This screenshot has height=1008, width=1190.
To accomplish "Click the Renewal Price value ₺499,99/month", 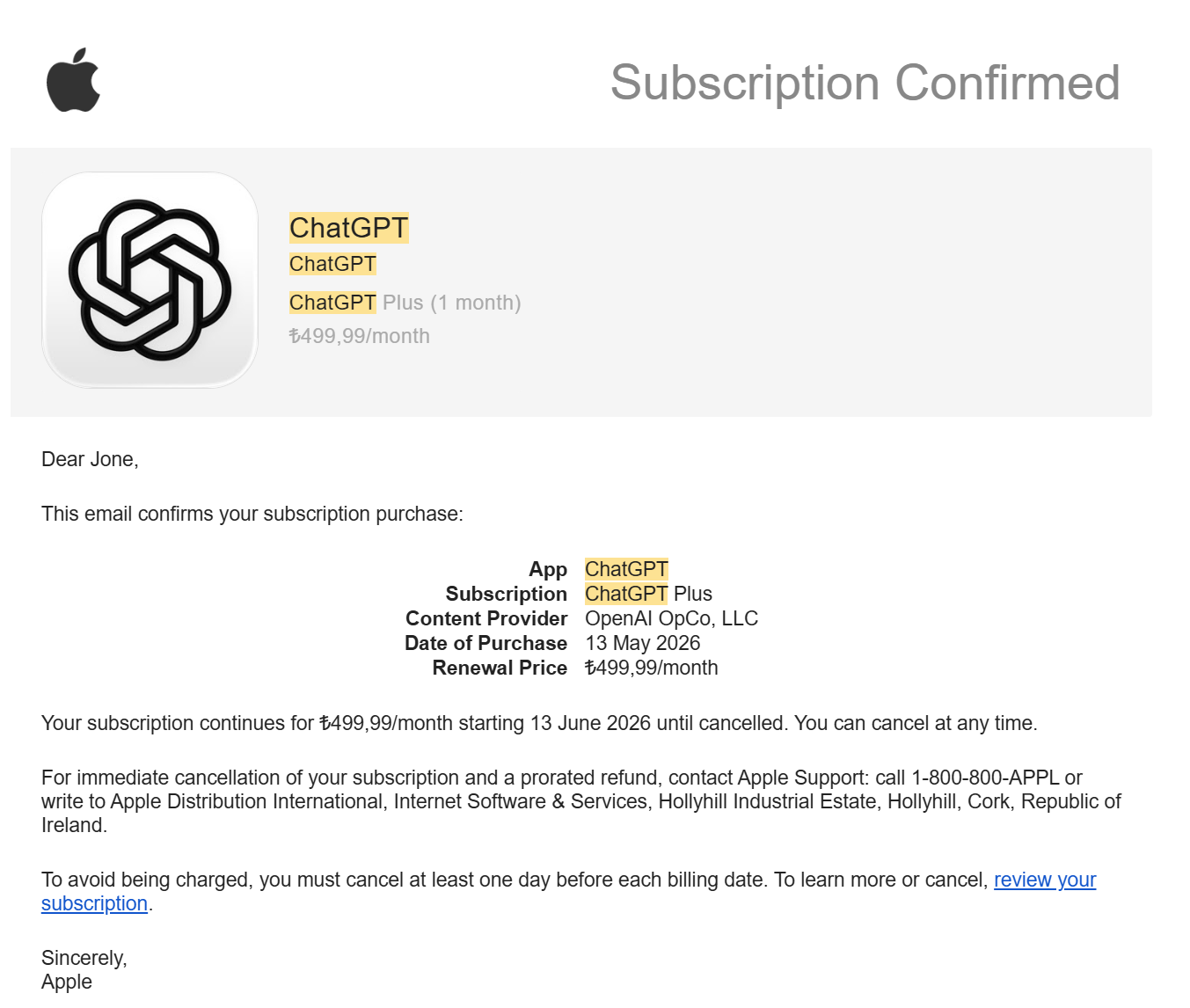I will [x=651, y=668].
